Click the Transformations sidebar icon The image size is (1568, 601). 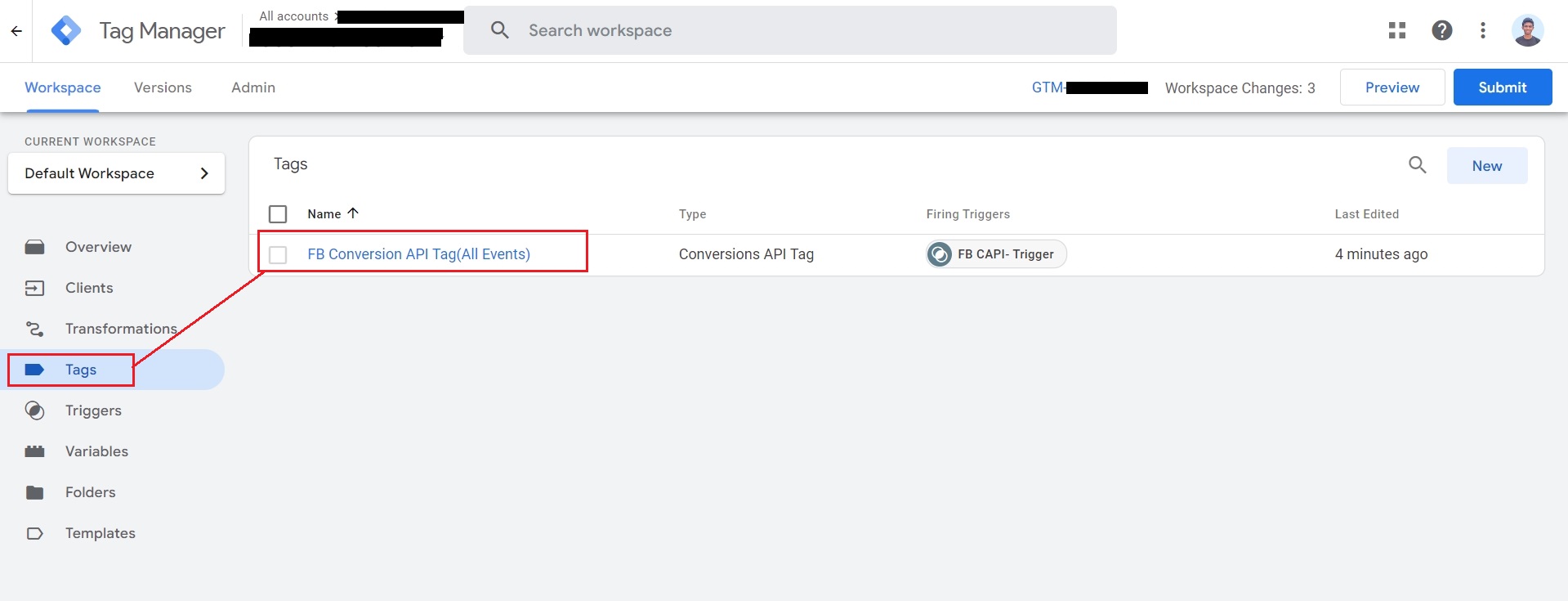coord(34,329)
